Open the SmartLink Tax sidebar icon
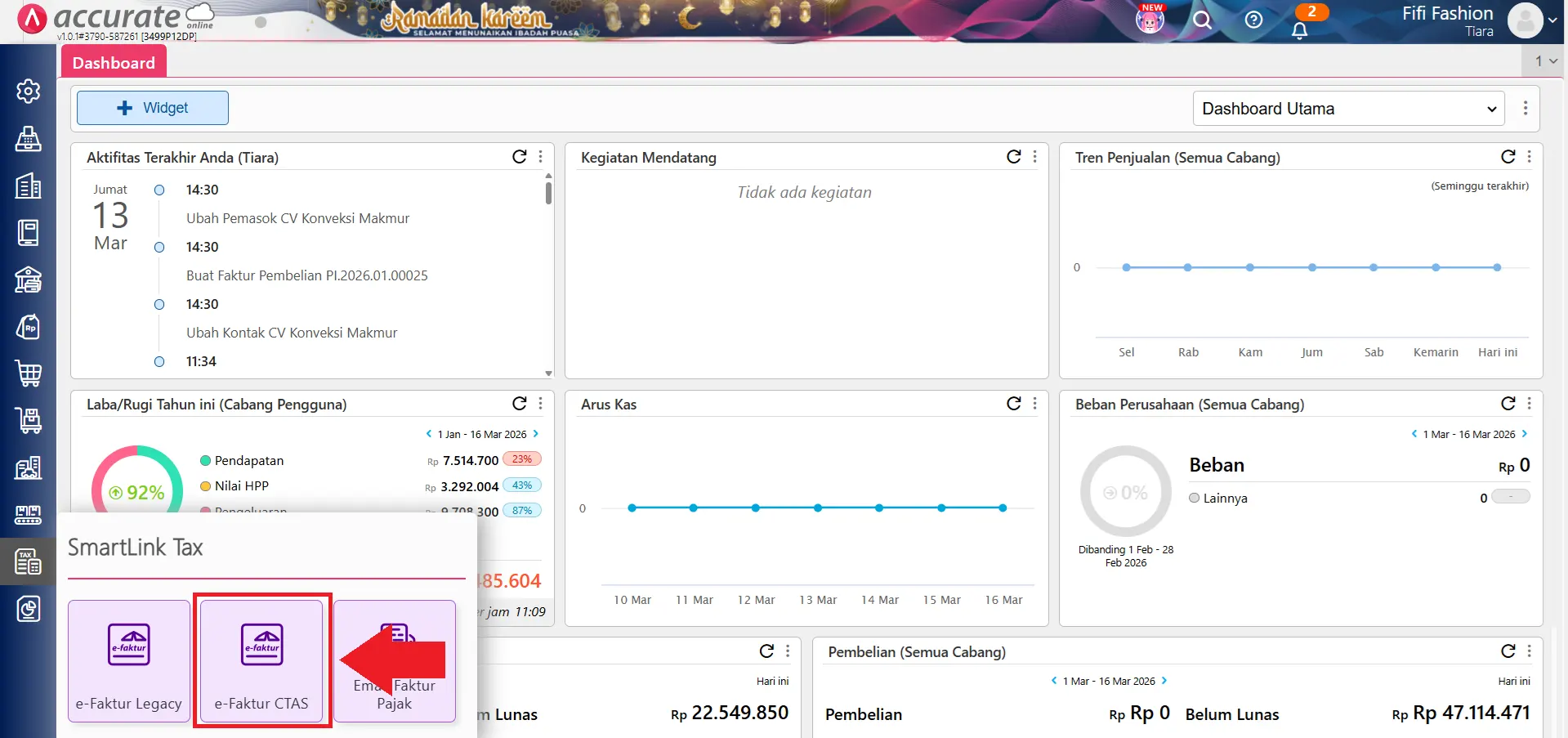 click(x=29, y=561)
